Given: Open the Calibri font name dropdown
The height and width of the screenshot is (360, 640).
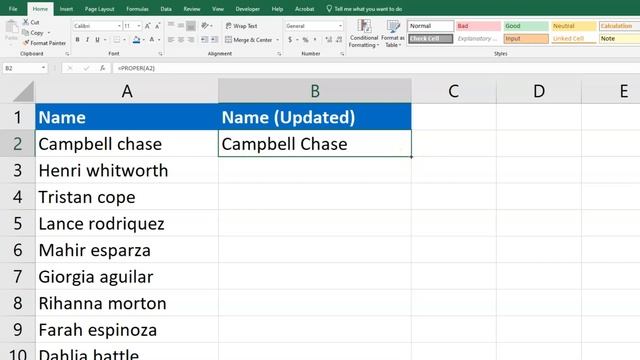Looking at the screenshot, I should click(119, 26).
